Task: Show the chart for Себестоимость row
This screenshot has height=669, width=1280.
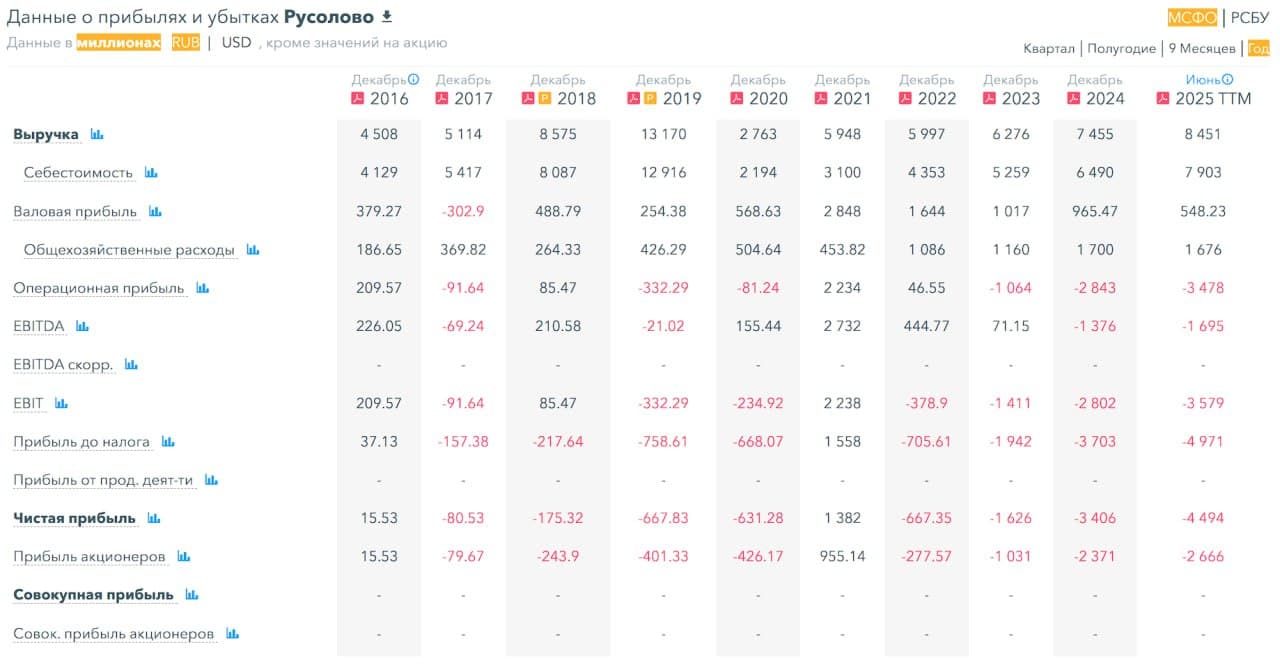Action: [151, 173]
